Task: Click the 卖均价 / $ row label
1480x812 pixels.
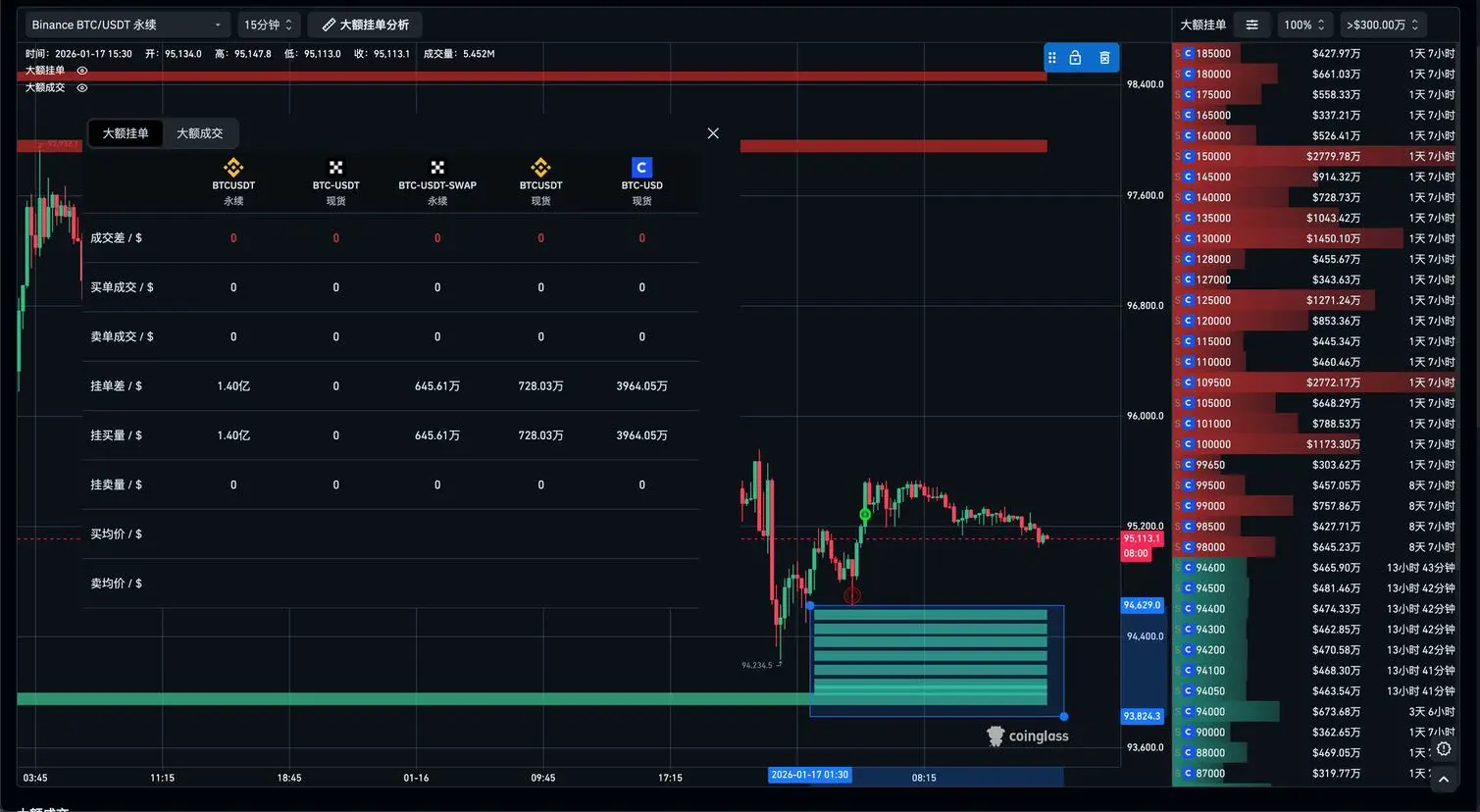Action: (116, 584)
